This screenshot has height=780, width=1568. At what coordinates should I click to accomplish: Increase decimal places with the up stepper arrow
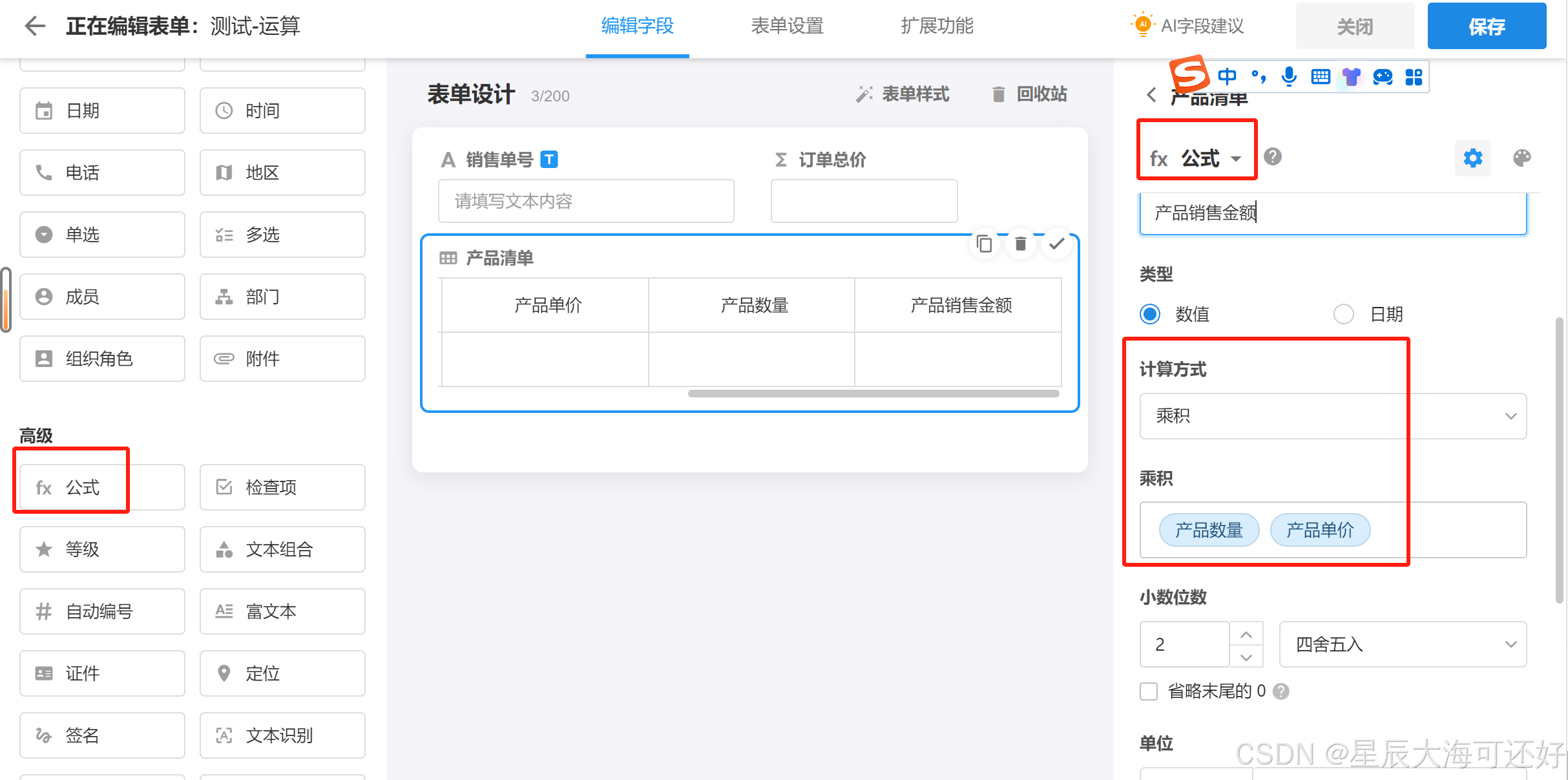pos(1246,634)
